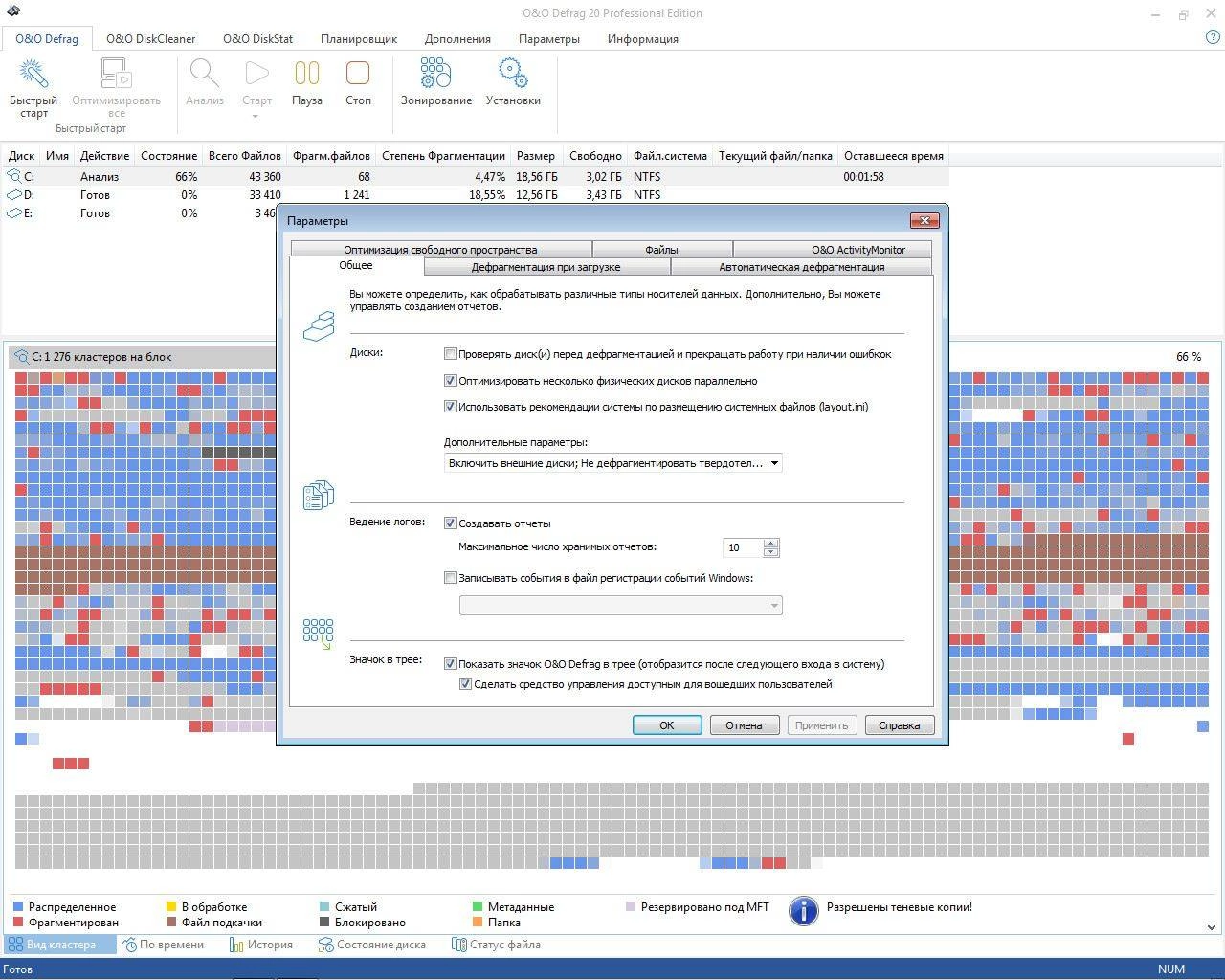This screenshot has width=1225, height=980.
Task: Click the Свободно column header
Action: tap(595, 156)
